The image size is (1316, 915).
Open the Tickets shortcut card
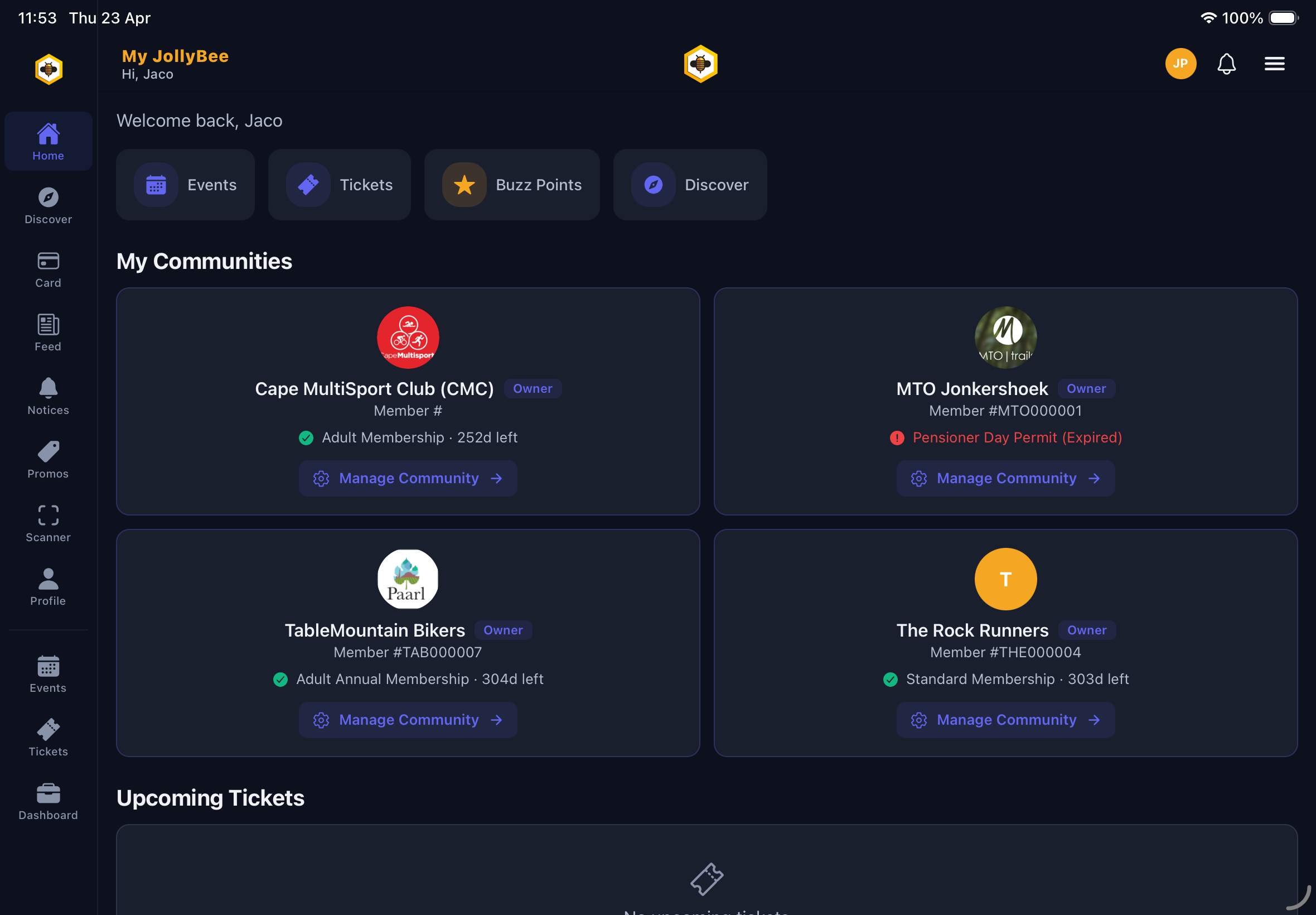pos(339,185)
